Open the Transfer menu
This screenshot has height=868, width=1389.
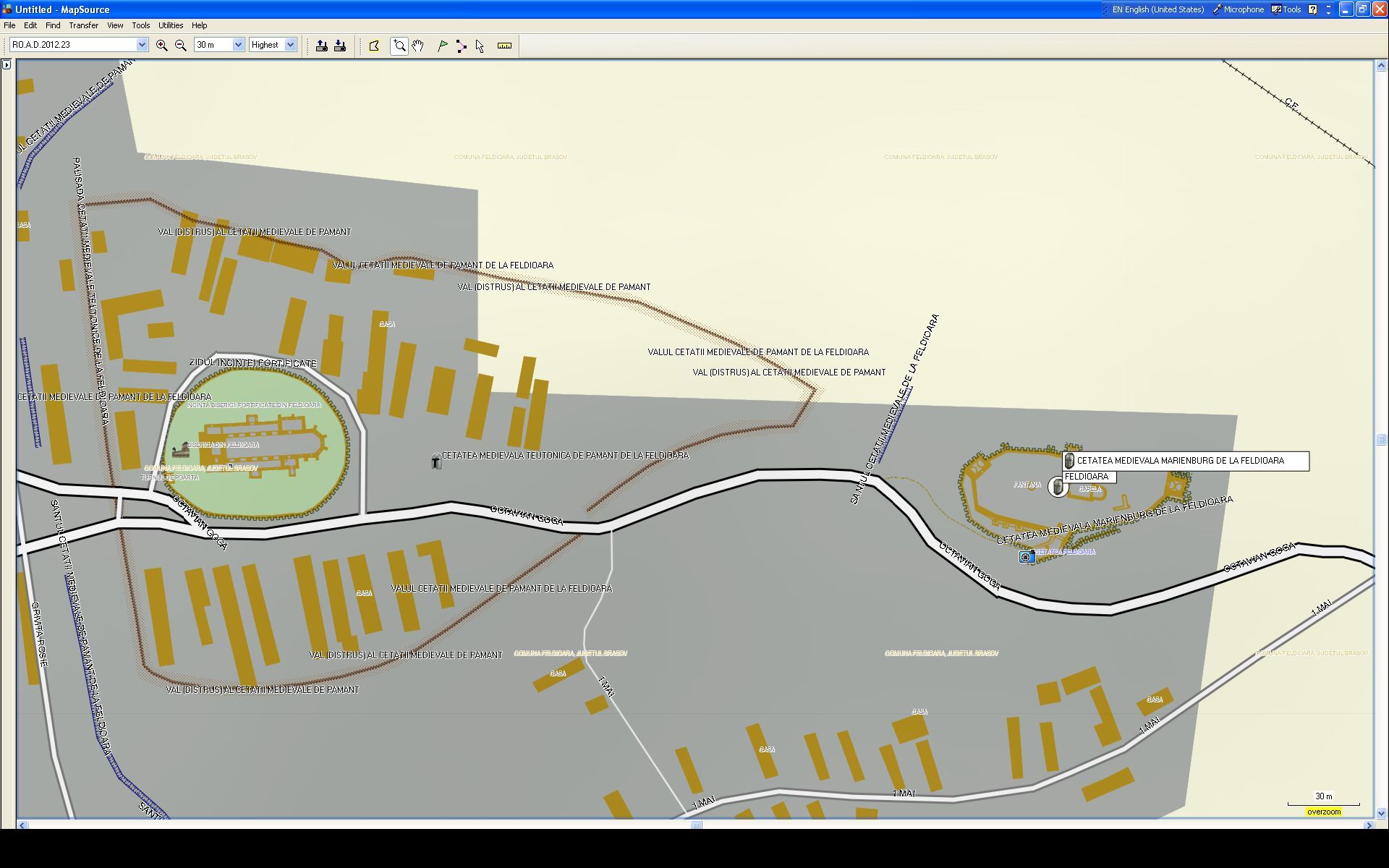pos(83,25)
